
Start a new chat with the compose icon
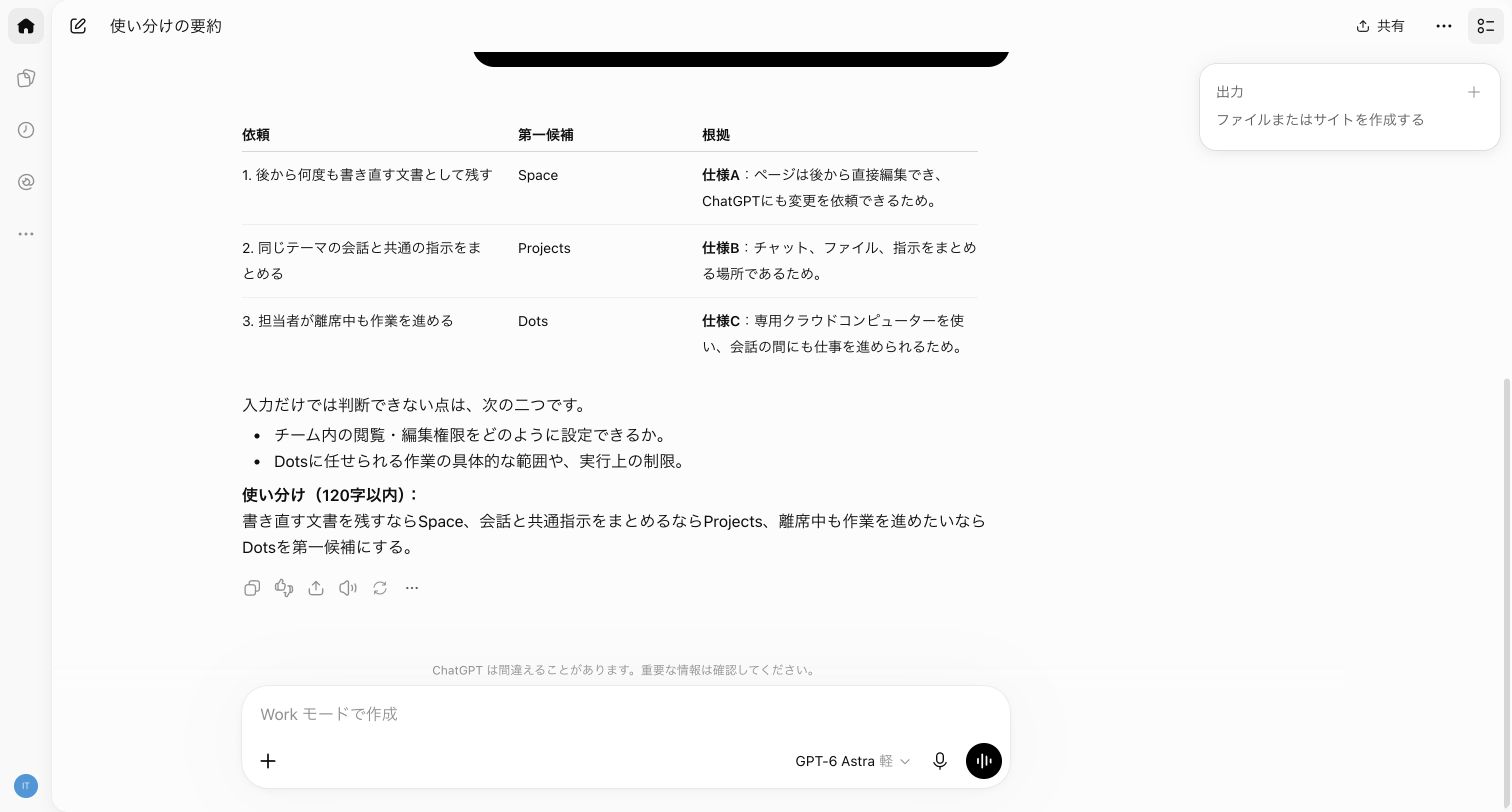(x=78, y=26)
